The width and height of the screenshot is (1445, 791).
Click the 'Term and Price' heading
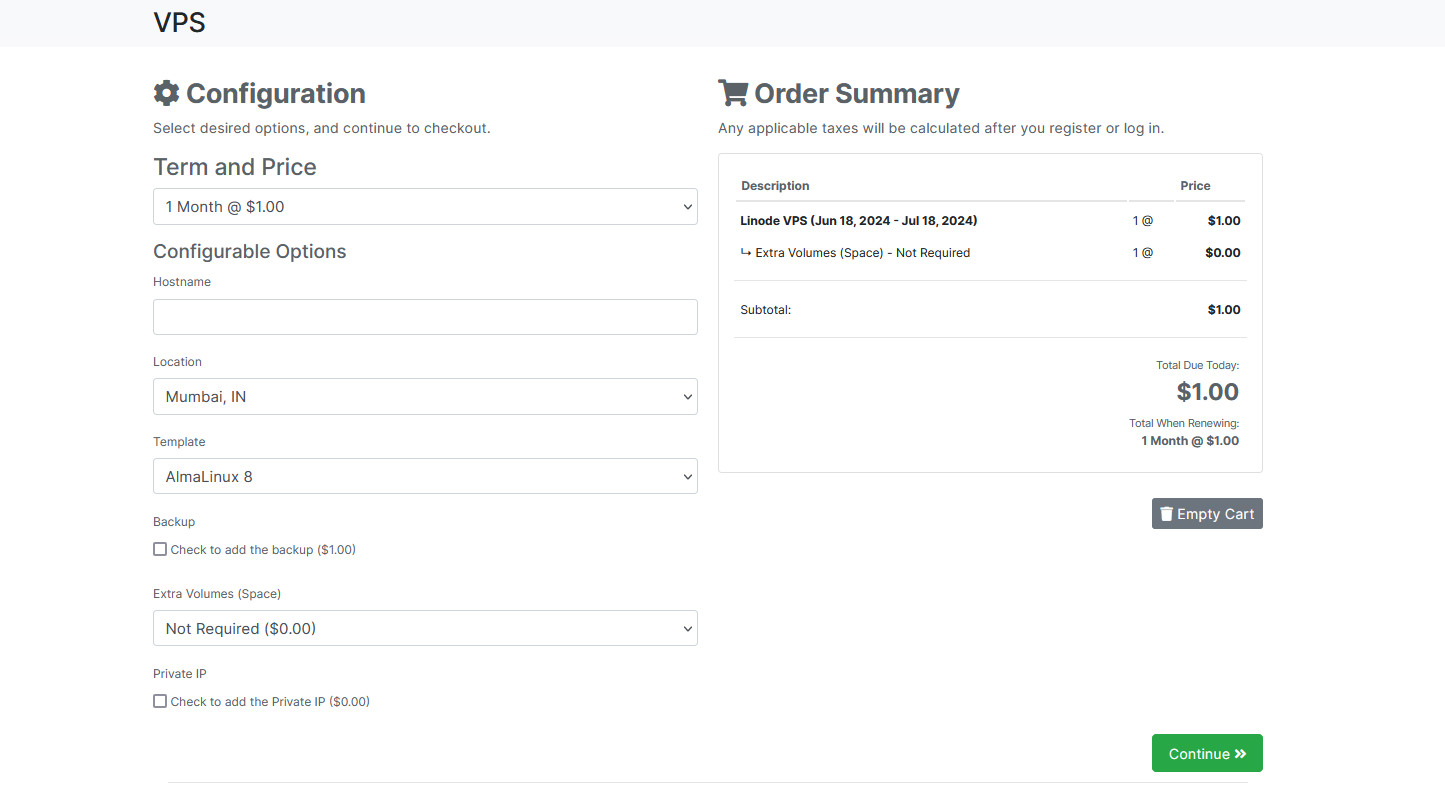[235, 167]
